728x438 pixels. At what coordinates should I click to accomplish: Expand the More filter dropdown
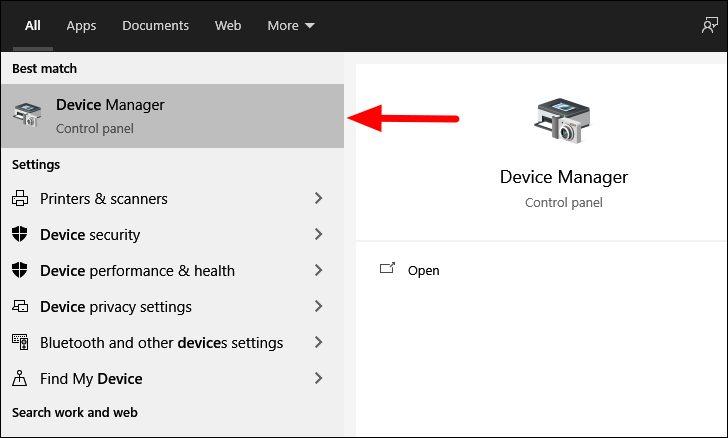pyautogui.click(x=291, y=26)
